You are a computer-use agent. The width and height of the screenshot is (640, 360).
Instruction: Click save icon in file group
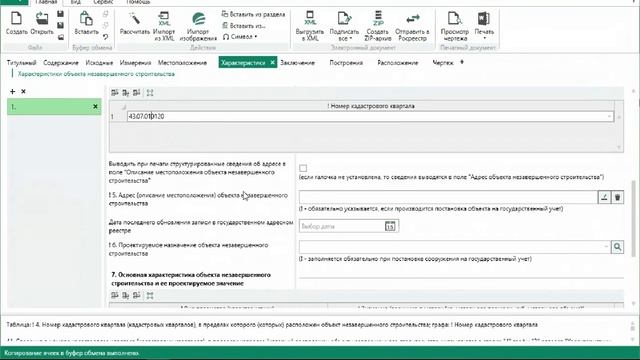tap(60, 14)
